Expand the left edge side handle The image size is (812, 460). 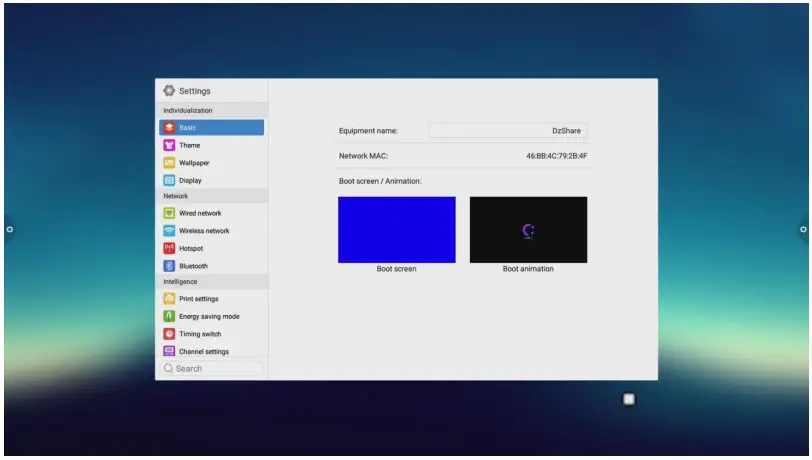9,230
